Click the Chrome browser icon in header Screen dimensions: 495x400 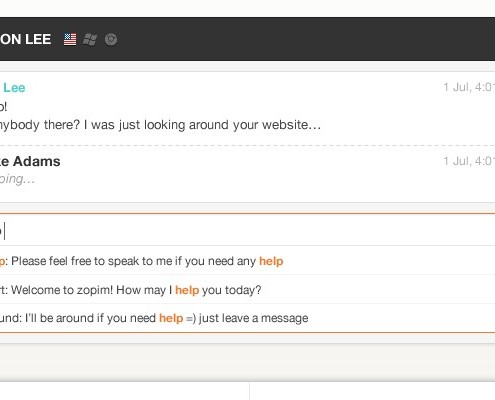tap(111, 39)
